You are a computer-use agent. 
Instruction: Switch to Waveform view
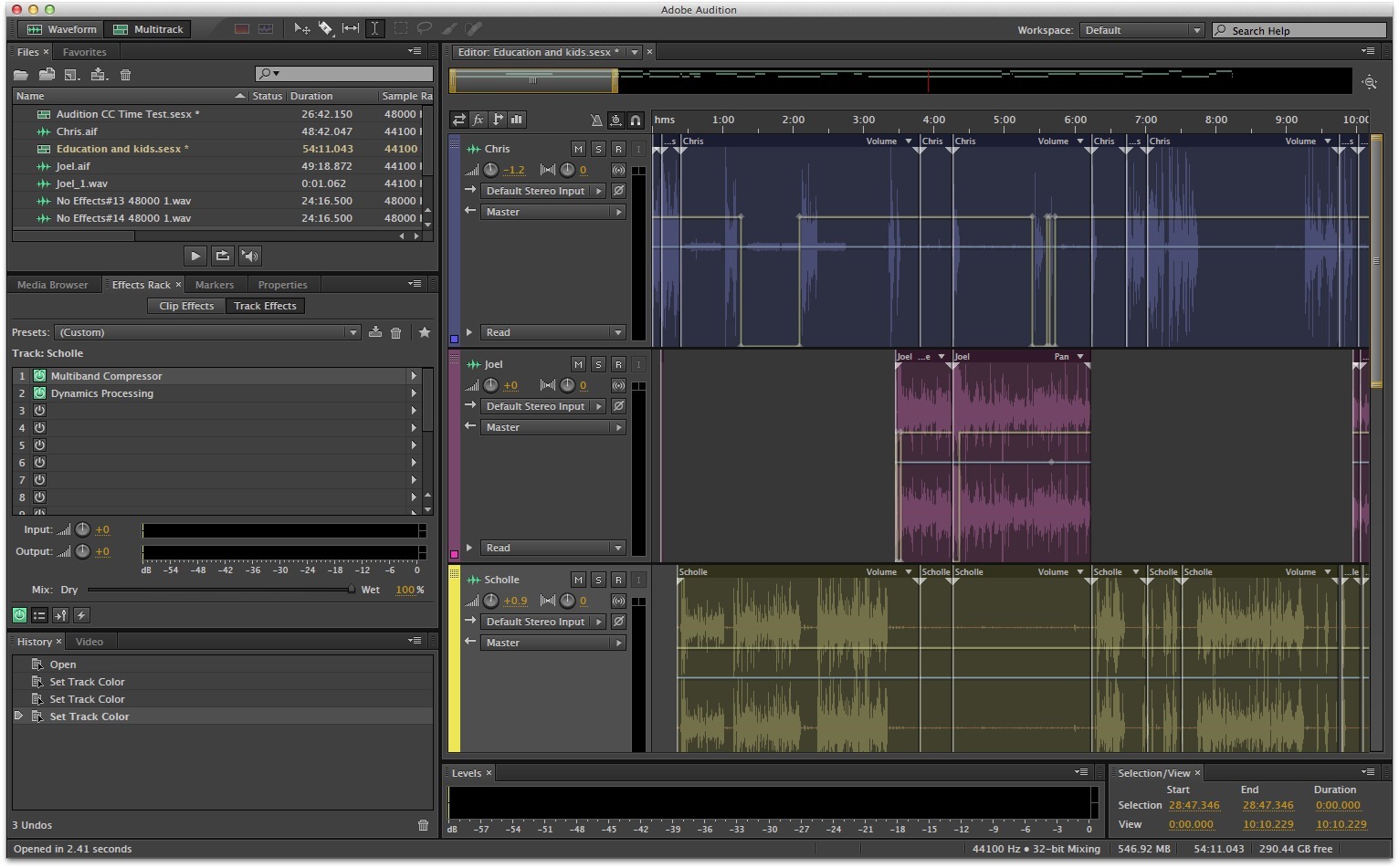pos(61,29)
